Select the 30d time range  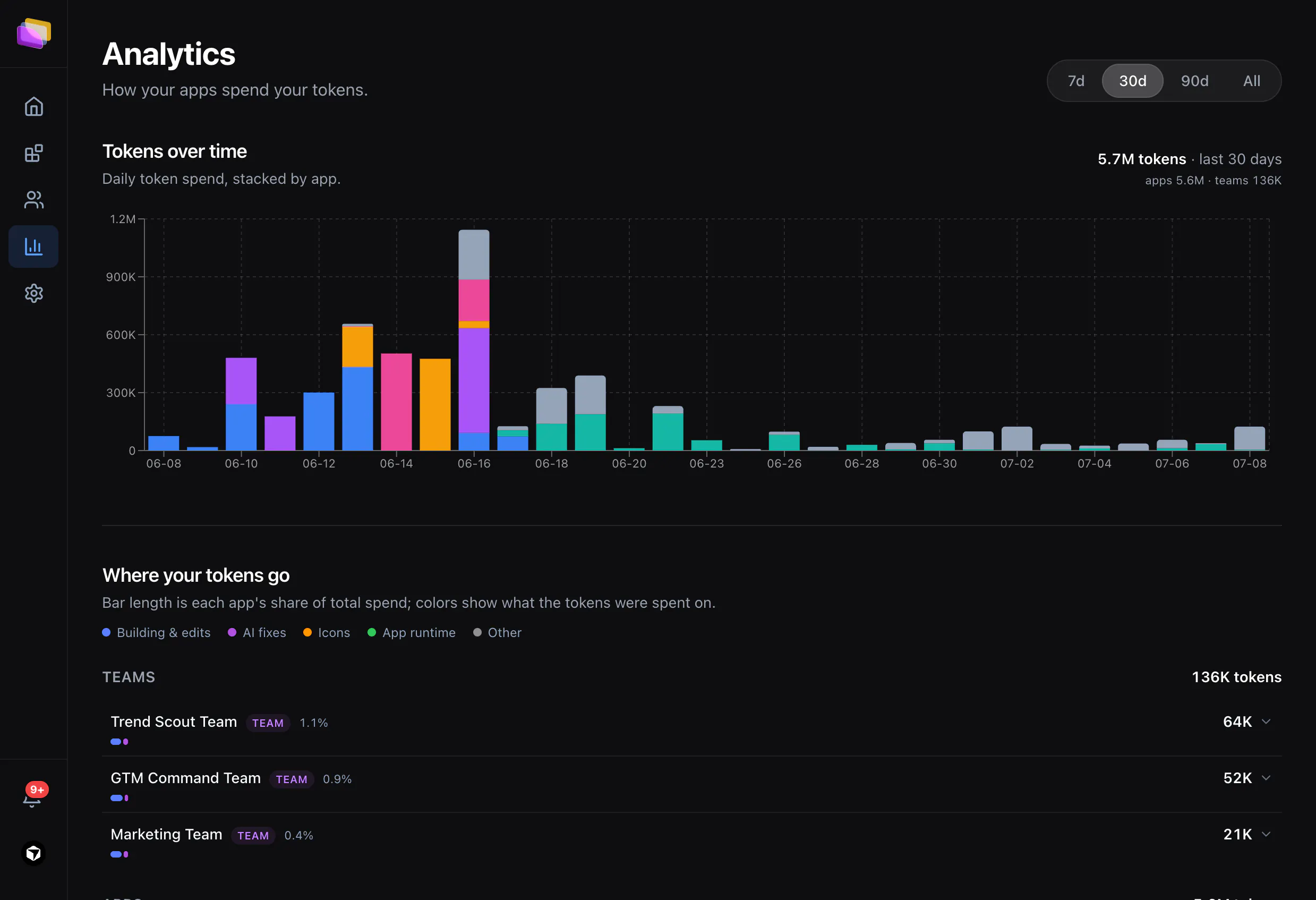pyautogui.click(x=1133, y=81)
